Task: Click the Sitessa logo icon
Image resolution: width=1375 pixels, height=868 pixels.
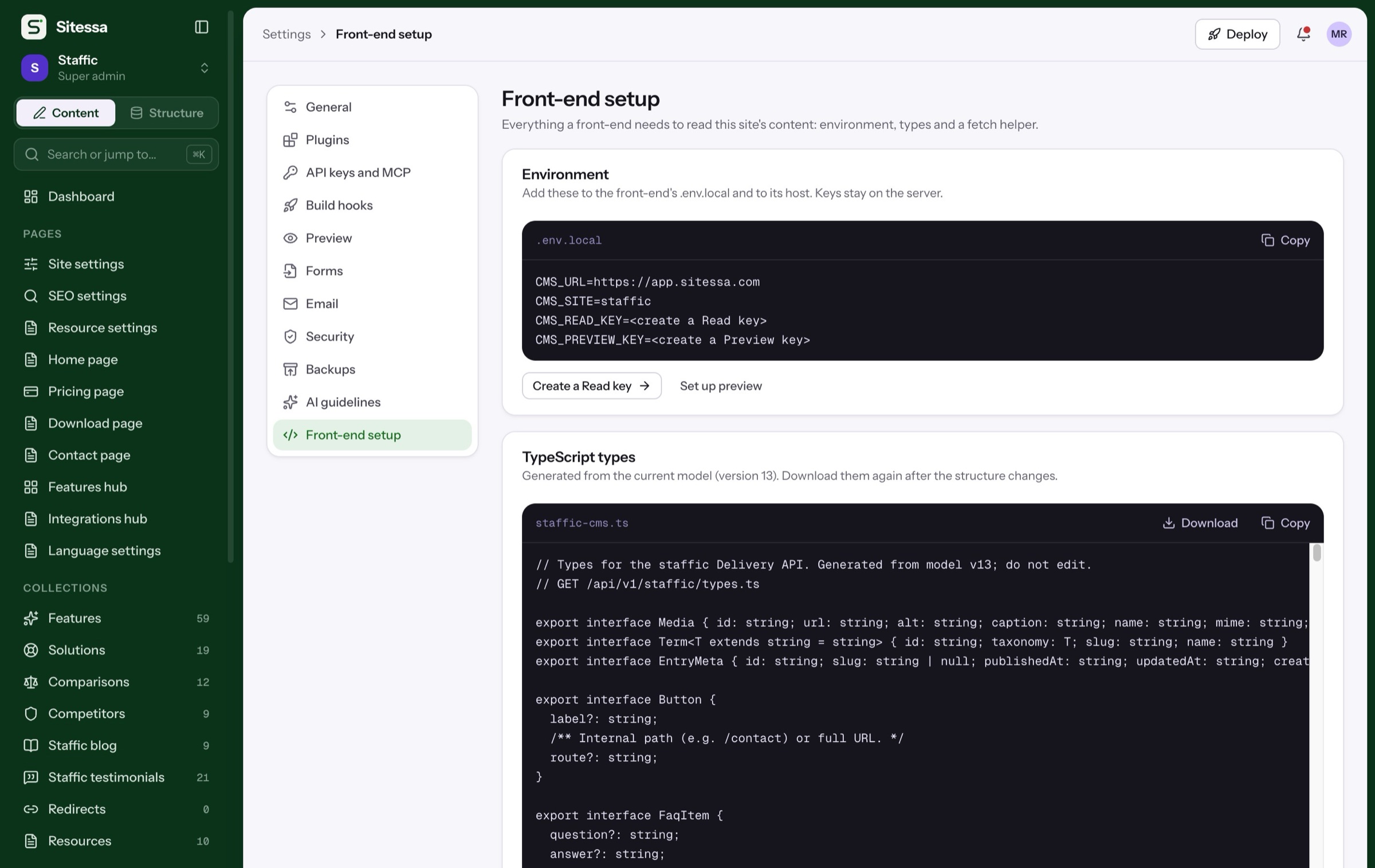Action: coord(34,27)
